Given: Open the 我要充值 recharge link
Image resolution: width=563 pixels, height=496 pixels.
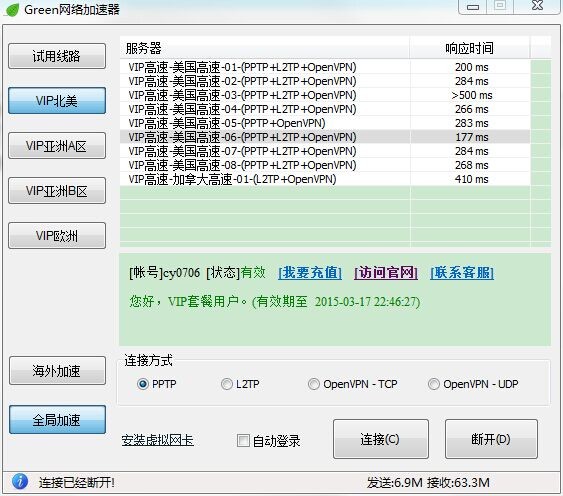Looking at the screenshot, I should (310, 273).
